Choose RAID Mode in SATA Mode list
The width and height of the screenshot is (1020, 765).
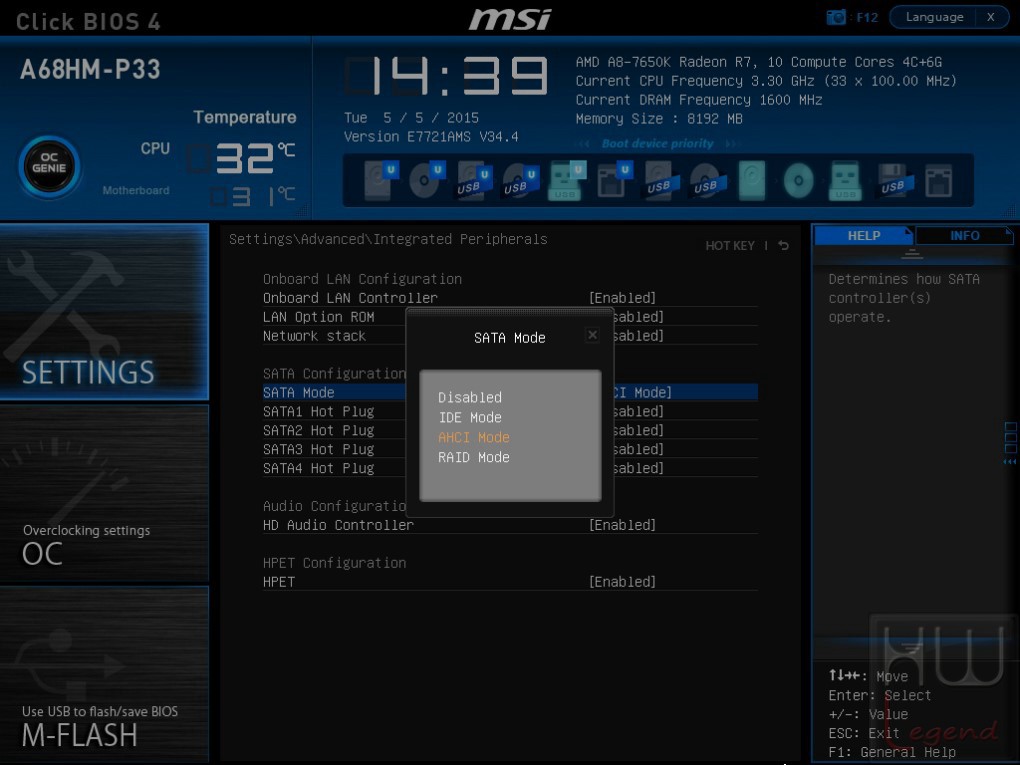(474, 457)
